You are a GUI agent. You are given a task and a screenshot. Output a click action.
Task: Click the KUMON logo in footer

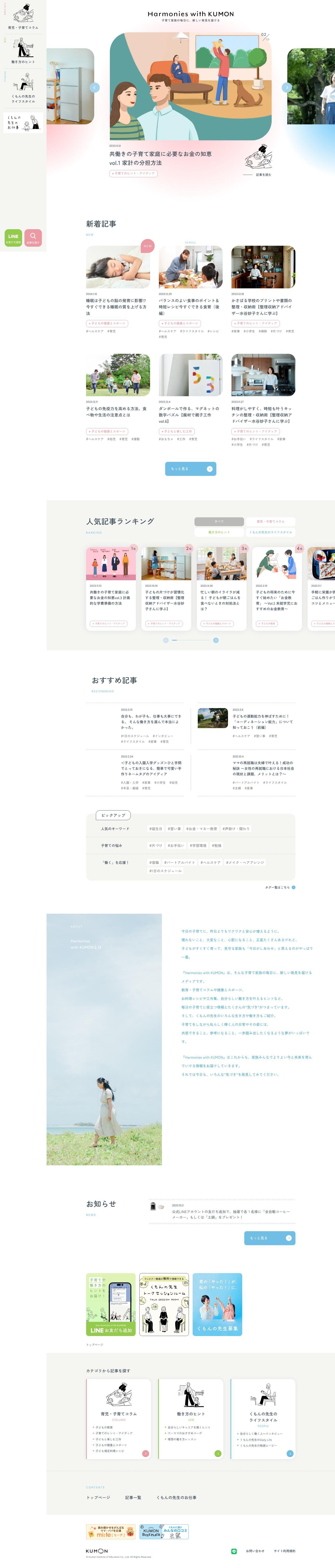coord(97,1551)
